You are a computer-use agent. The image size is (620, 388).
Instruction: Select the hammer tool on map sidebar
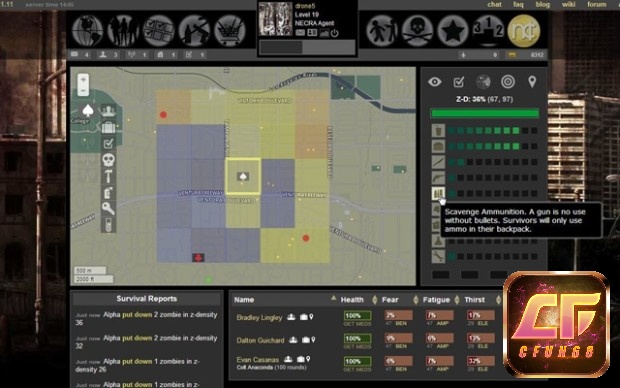point(108,176)
